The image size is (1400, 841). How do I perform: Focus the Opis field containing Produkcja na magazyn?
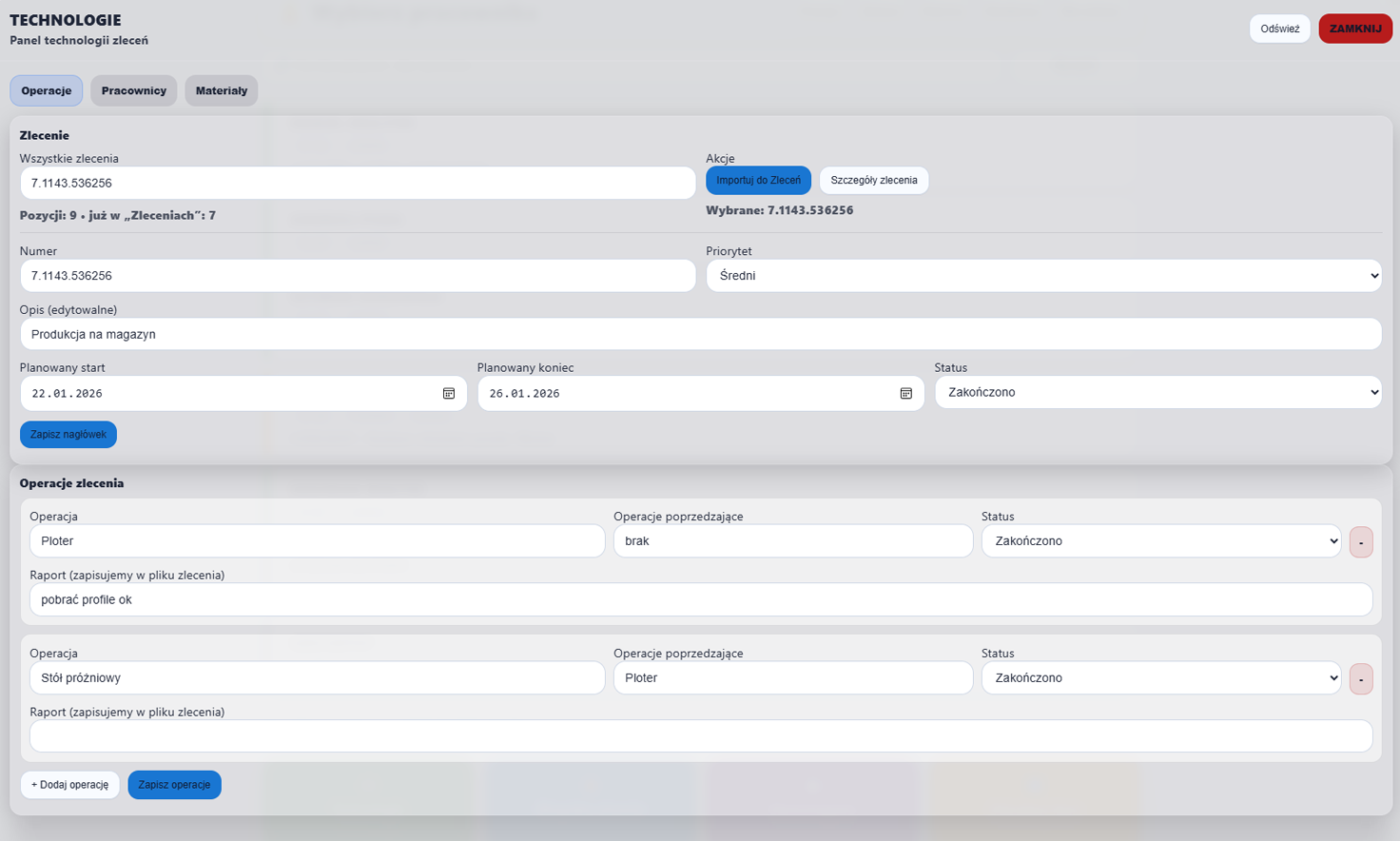[x=700, y=334]
